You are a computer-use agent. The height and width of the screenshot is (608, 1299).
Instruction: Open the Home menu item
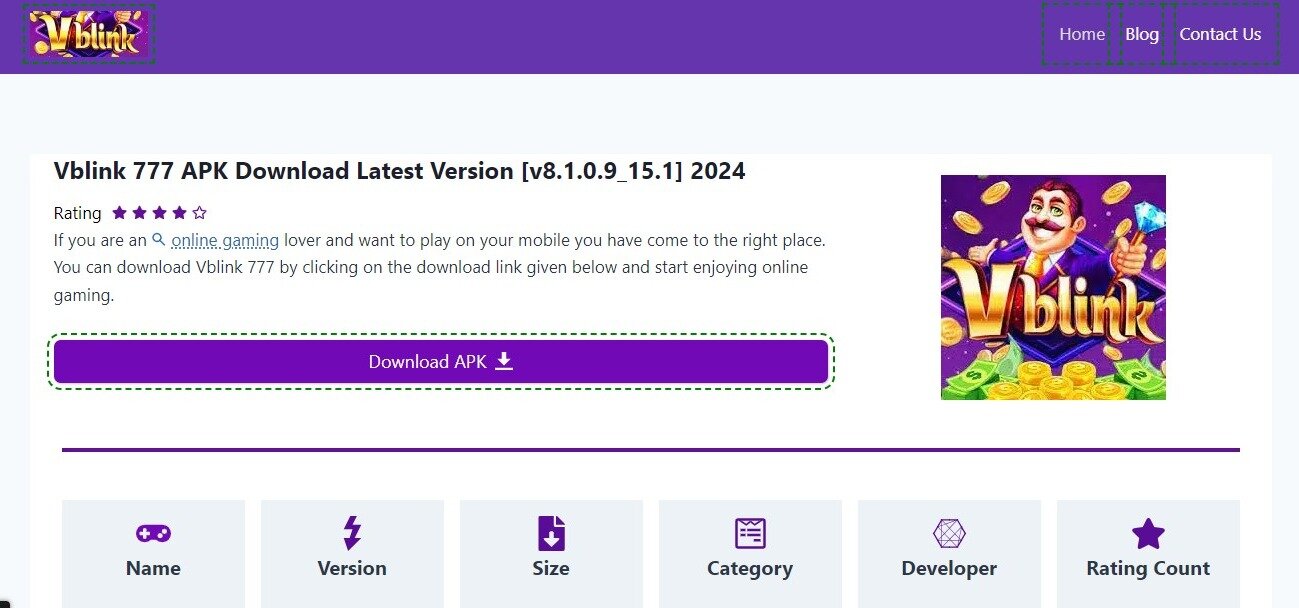(x=1082, y=34)
